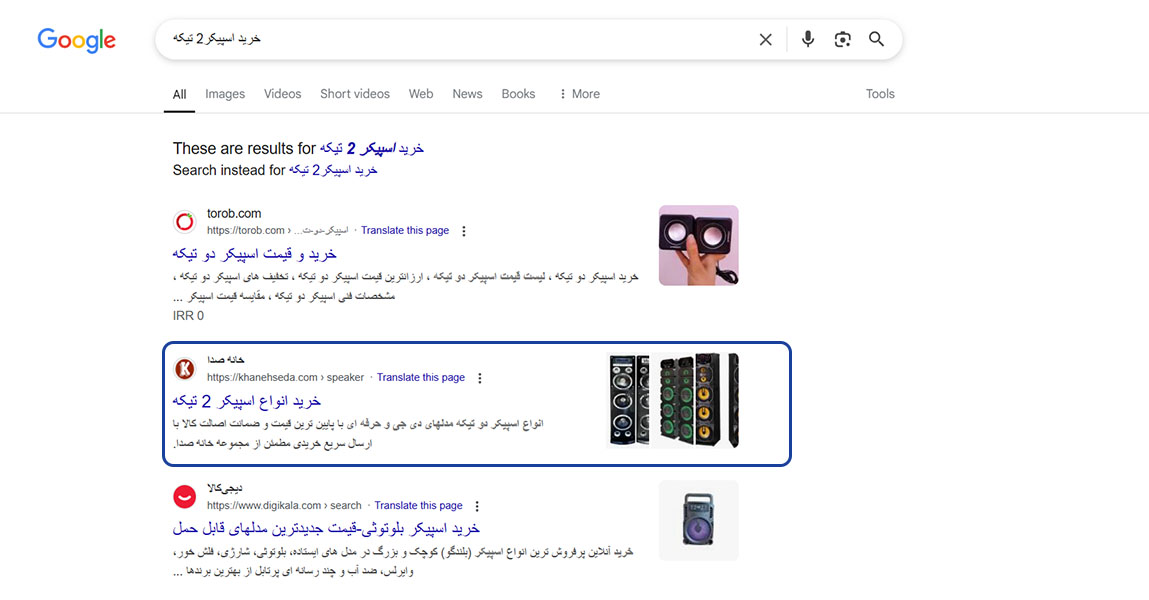The image size is (1149, 600).
Task: Click 'Translate this page' for digikala.com
Action: 418,505
